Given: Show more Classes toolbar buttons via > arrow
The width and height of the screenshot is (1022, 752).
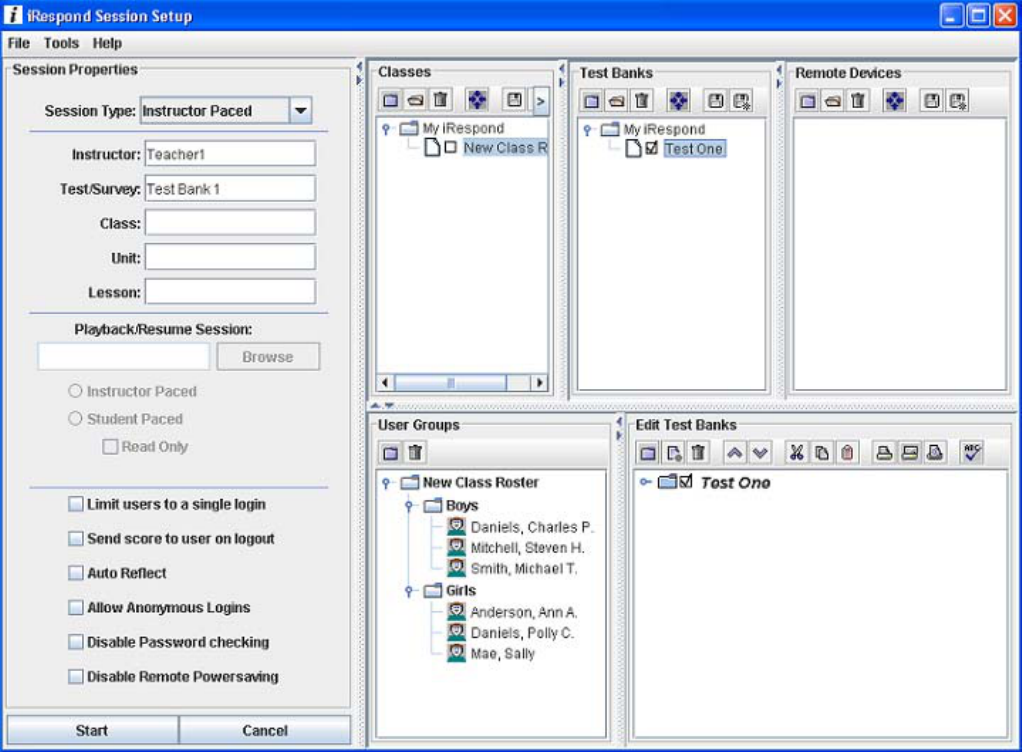Looking at the screenshot, I should (540, 101).
